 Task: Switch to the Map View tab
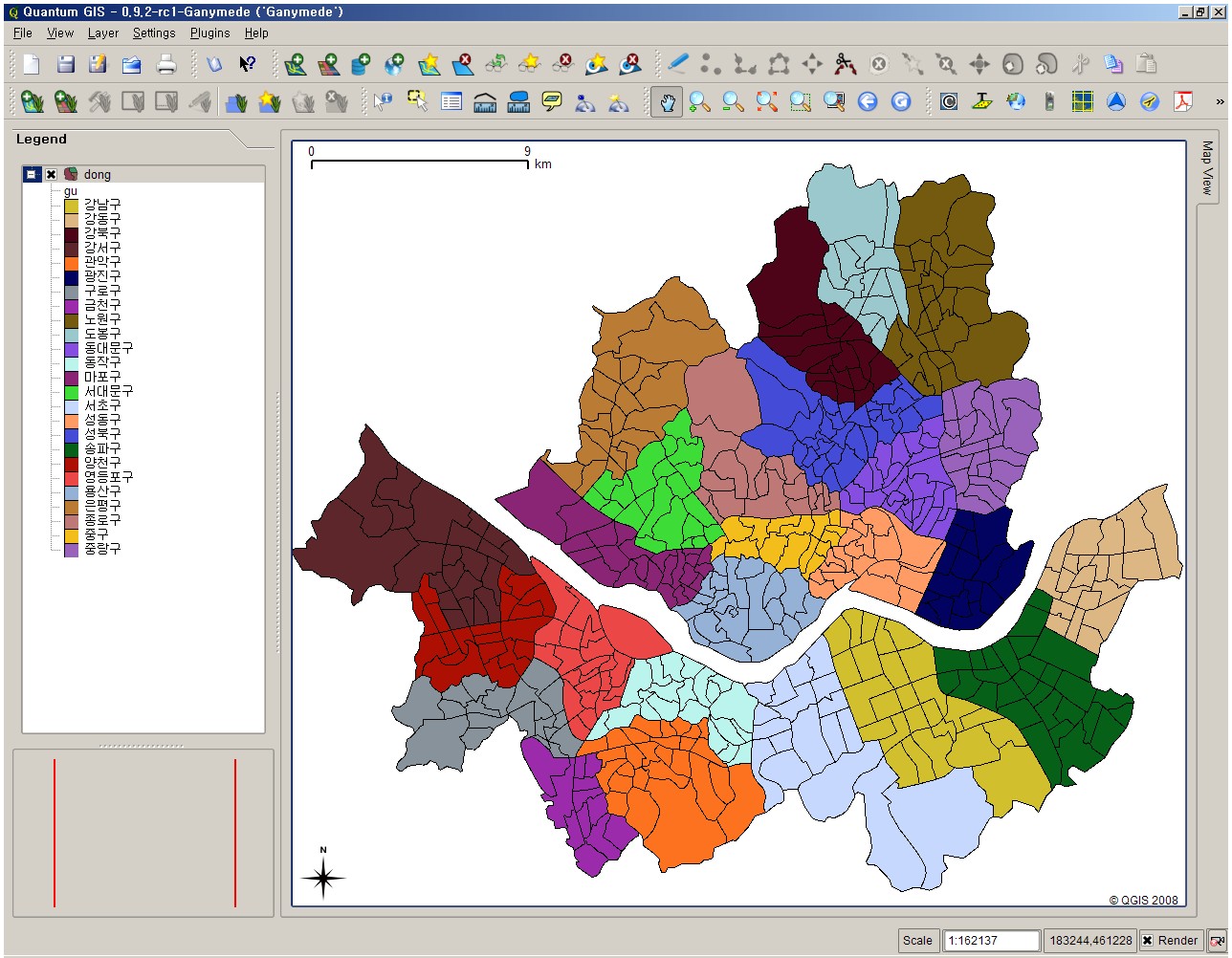[x=1207, y=167]
